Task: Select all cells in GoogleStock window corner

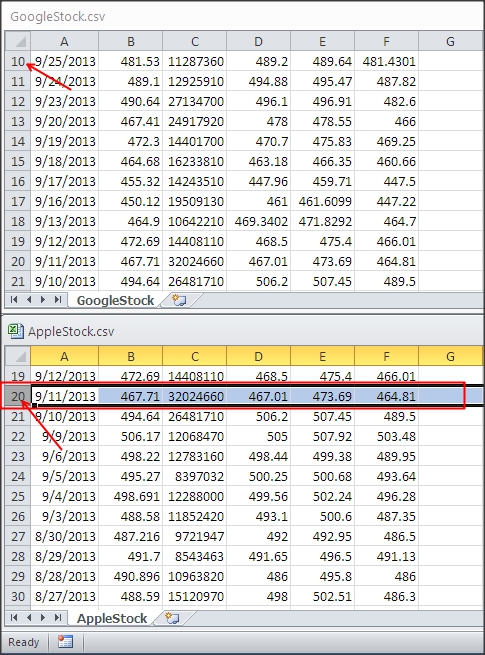Action: (x=18, y=41)
